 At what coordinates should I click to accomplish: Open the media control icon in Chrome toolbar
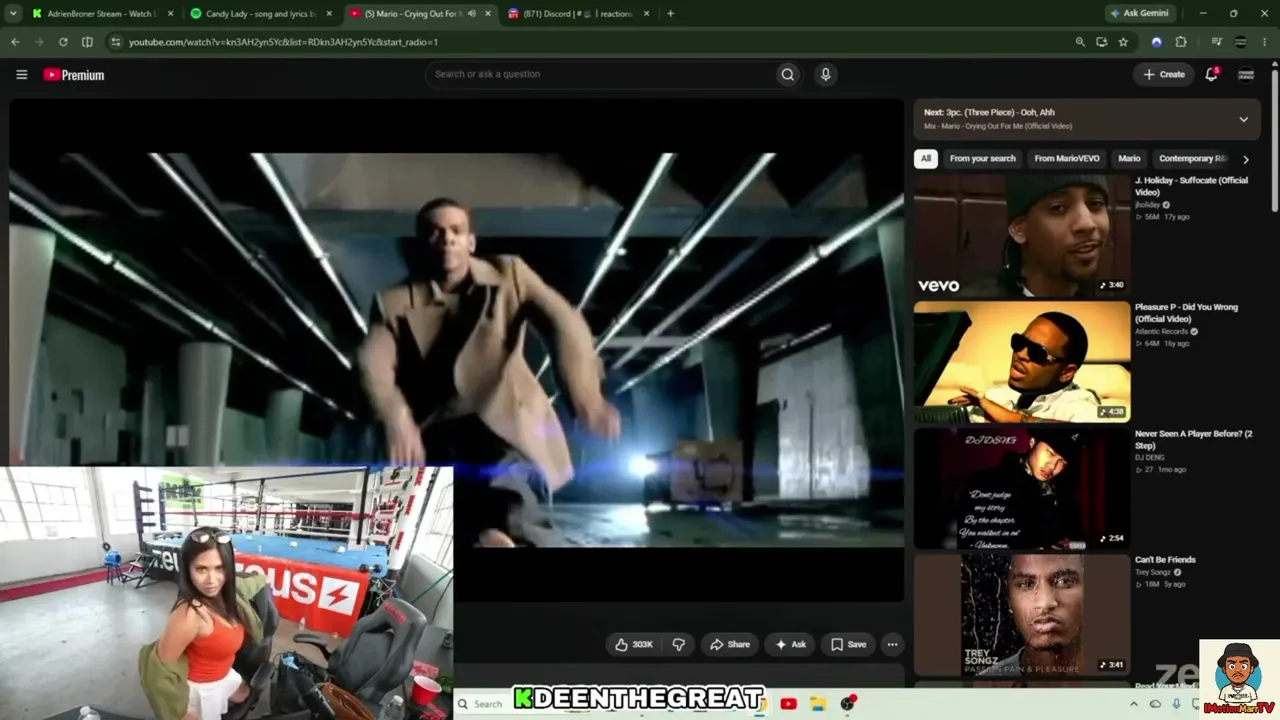(x=1216, y=42)
